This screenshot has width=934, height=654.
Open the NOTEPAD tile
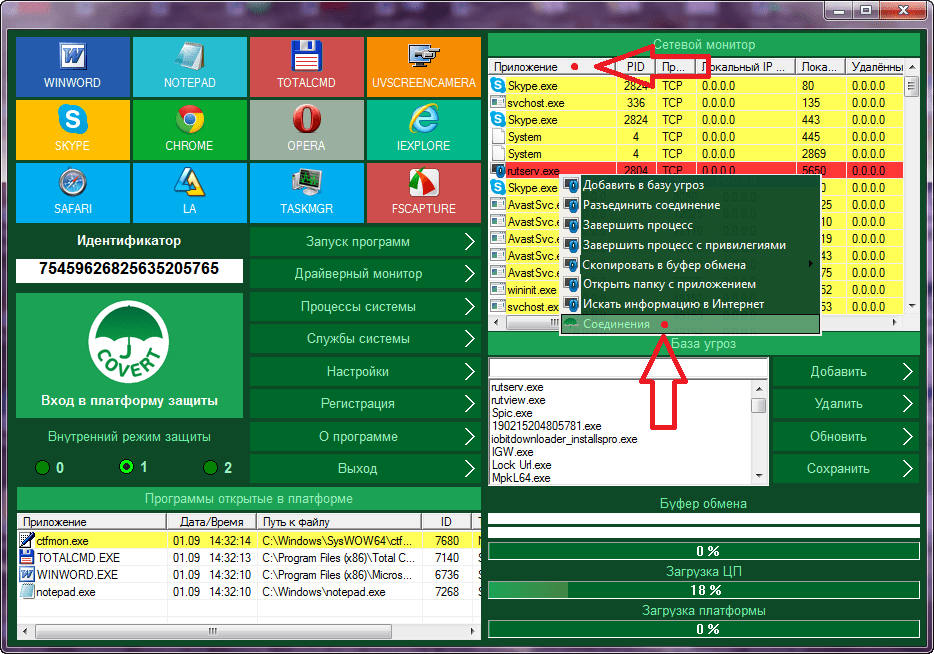click(189, 67)
